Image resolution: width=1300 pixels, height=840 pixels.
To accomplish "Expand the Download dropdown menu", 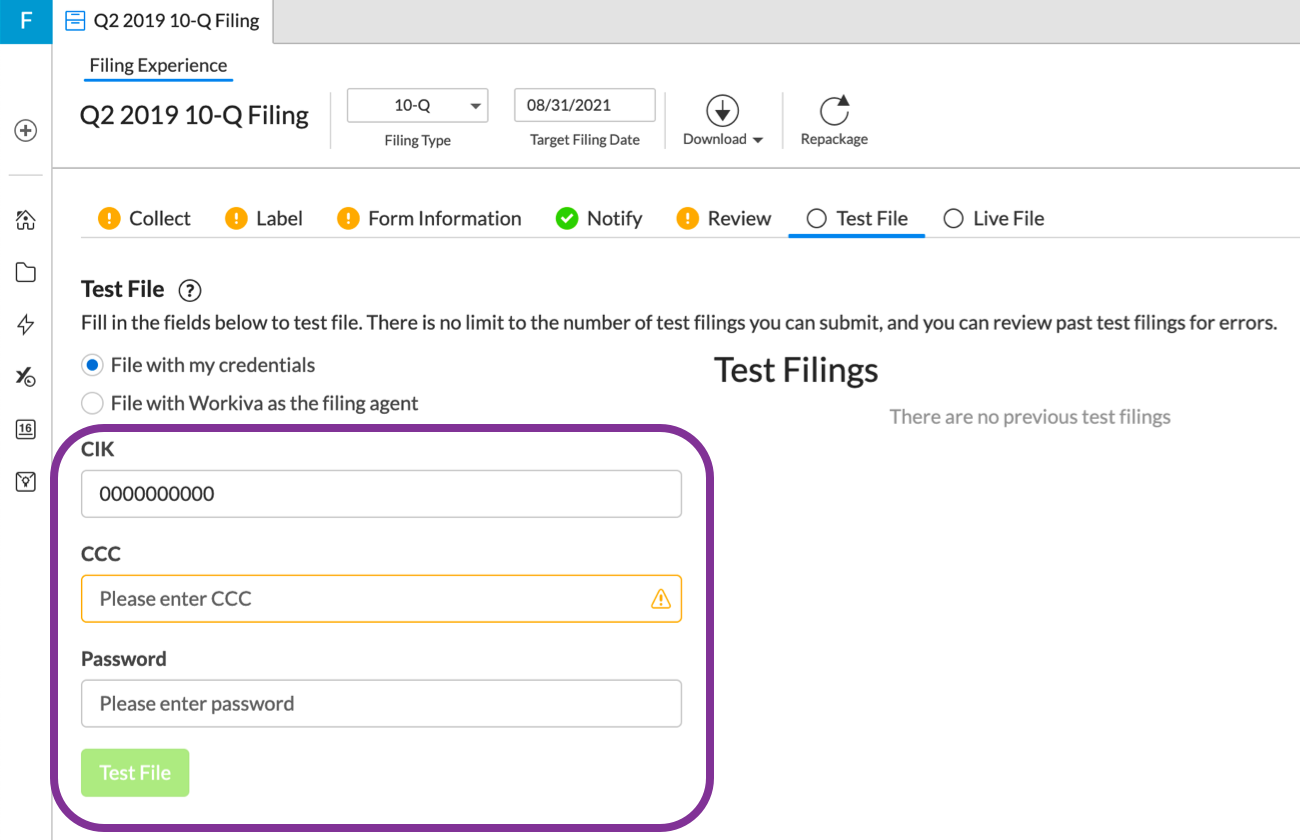I will point(723,140).
